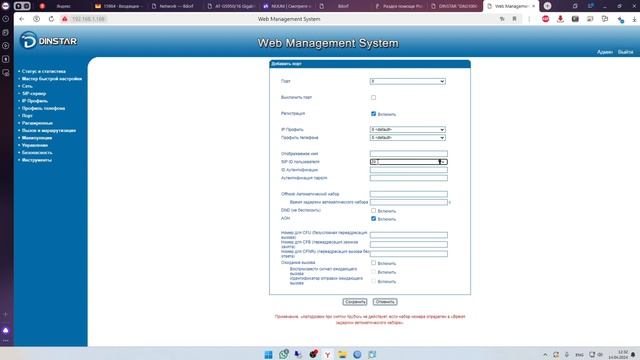The height and width of the screenshot is (360, 640).
Task: Open the Manipulation menu item
Action: coord(37,138)
